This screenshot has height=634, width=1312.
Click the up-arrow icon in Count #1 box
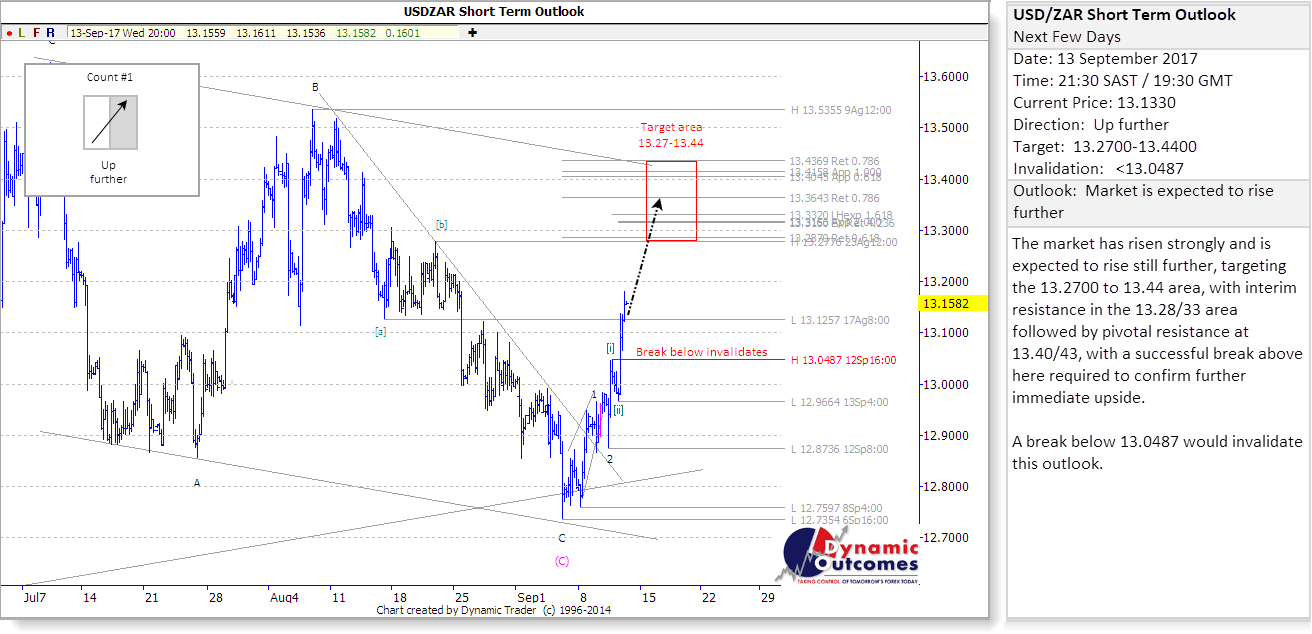coord(110,122)
